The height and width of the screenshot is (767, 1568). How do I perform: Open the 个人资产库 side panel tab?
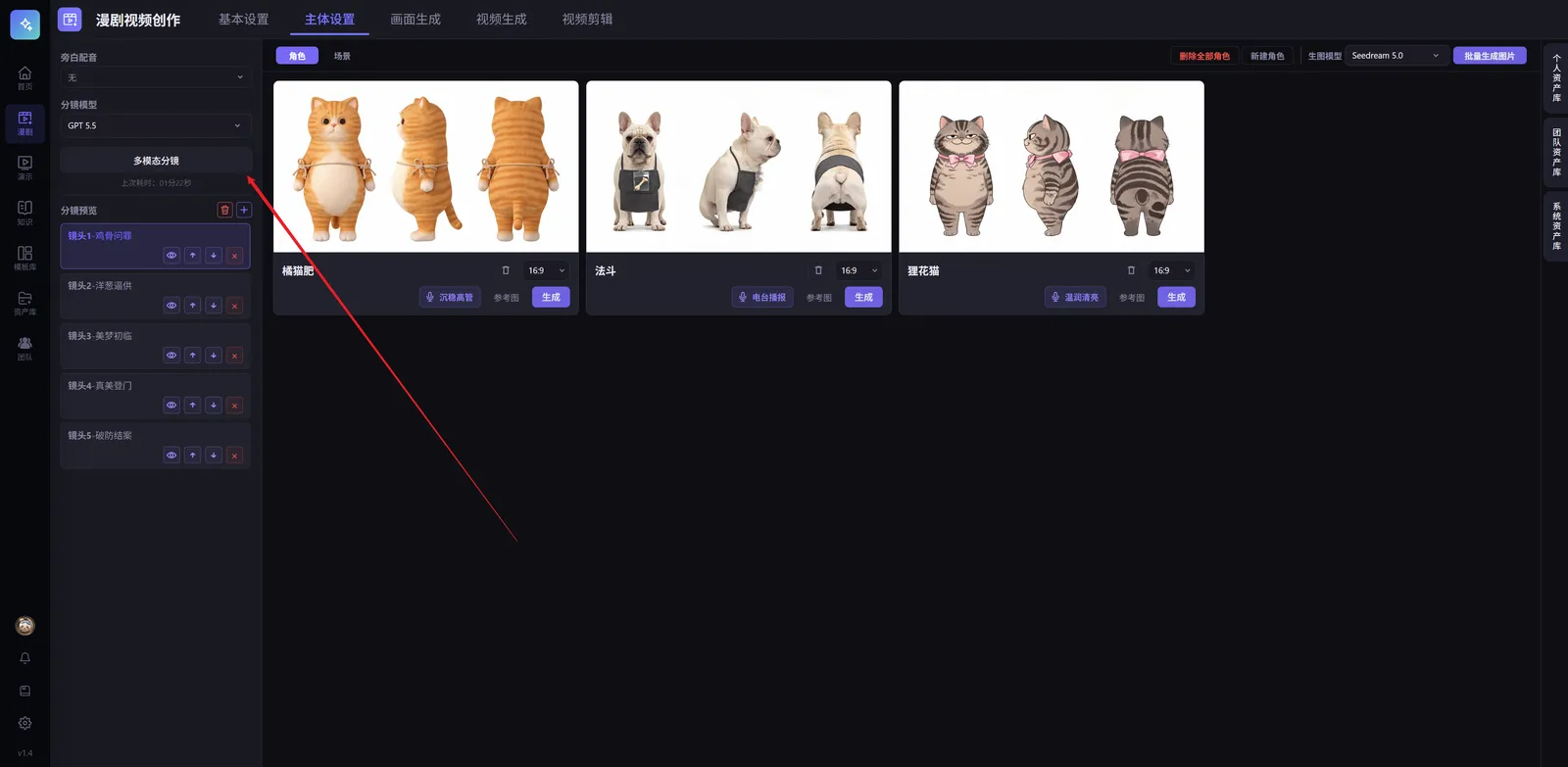pos(1556,77)
